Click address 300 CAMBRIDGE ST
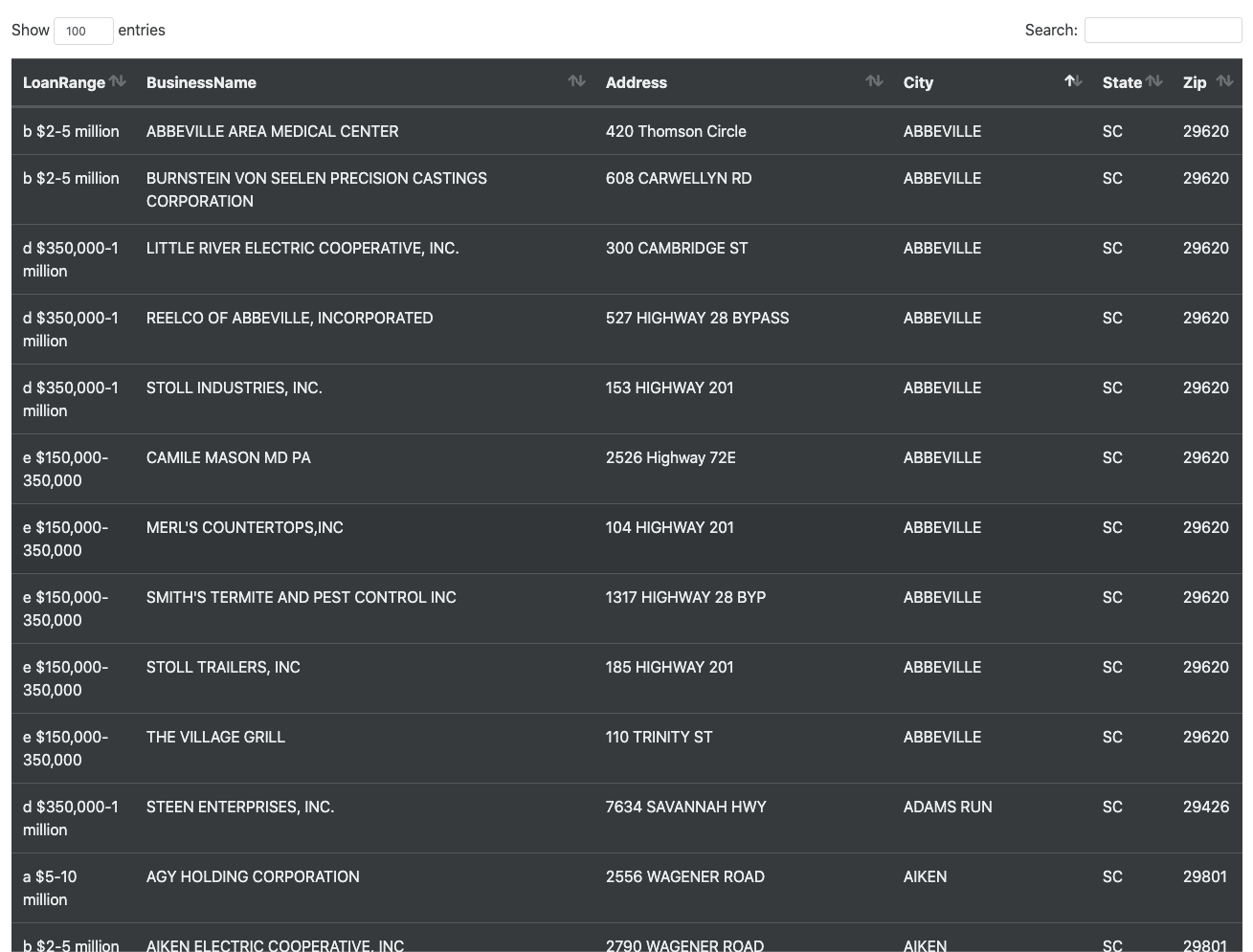This screenshot has height=952, width=1253. click(677, 248)
